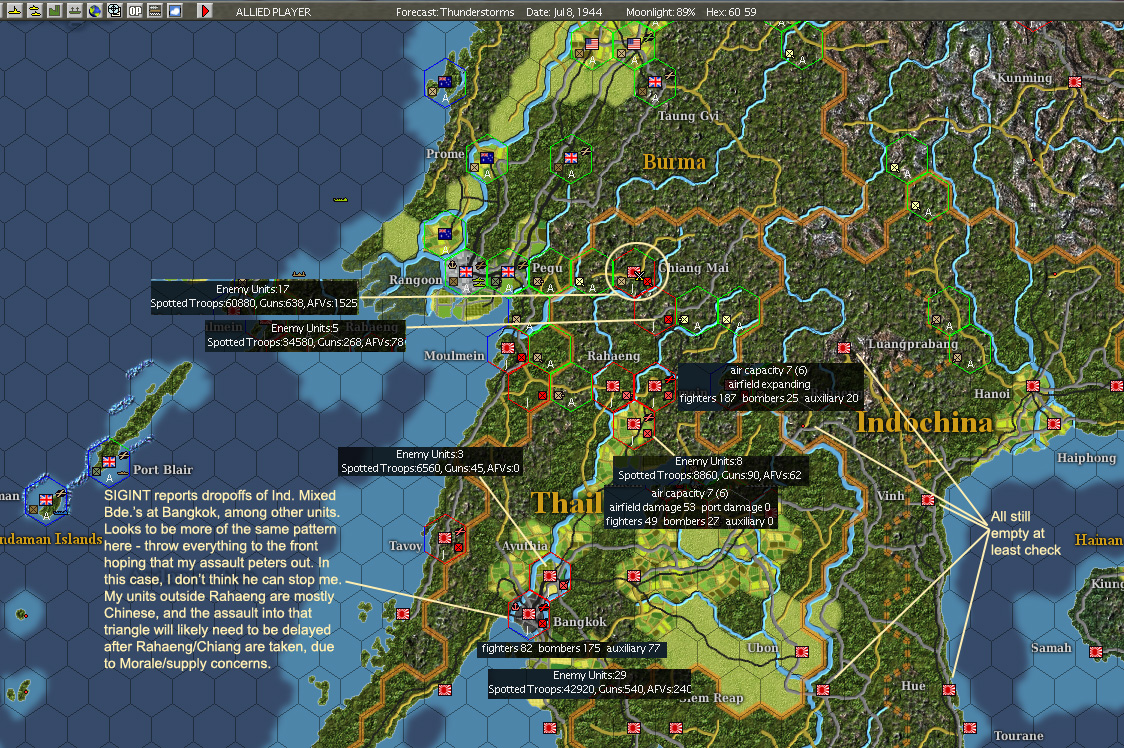Select the Japanese base marker at Tourane
This screenshot has width=1124, height=748.
coord(970,728)
